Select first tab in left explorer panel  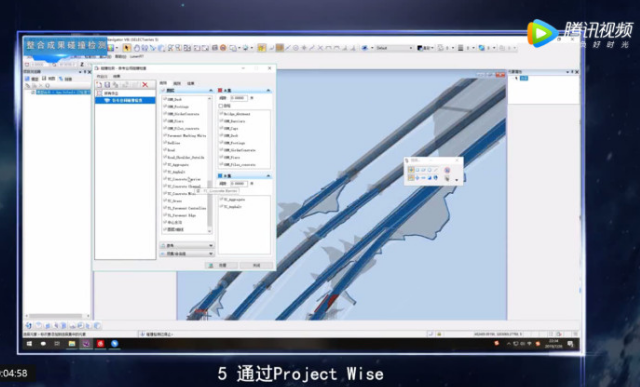pos(32,78)
